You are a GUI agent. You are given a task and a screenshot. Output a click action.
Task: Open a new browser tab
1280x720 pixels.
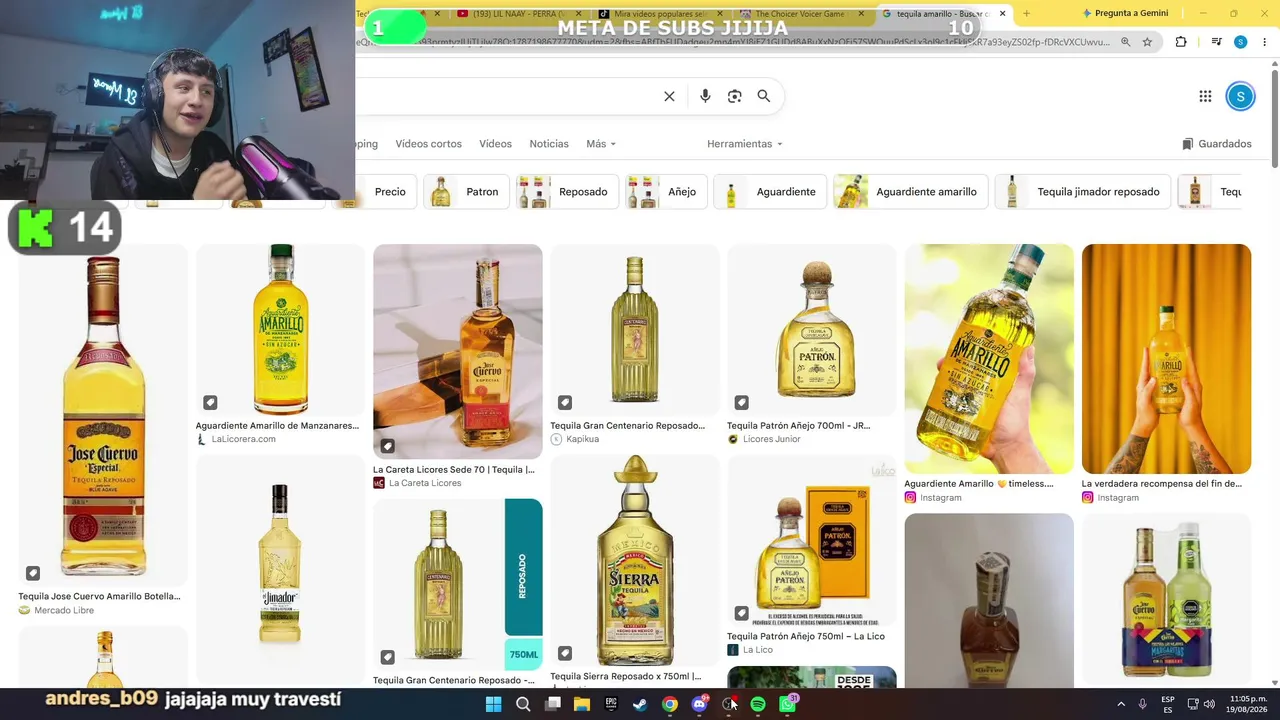coord(1026,13)
